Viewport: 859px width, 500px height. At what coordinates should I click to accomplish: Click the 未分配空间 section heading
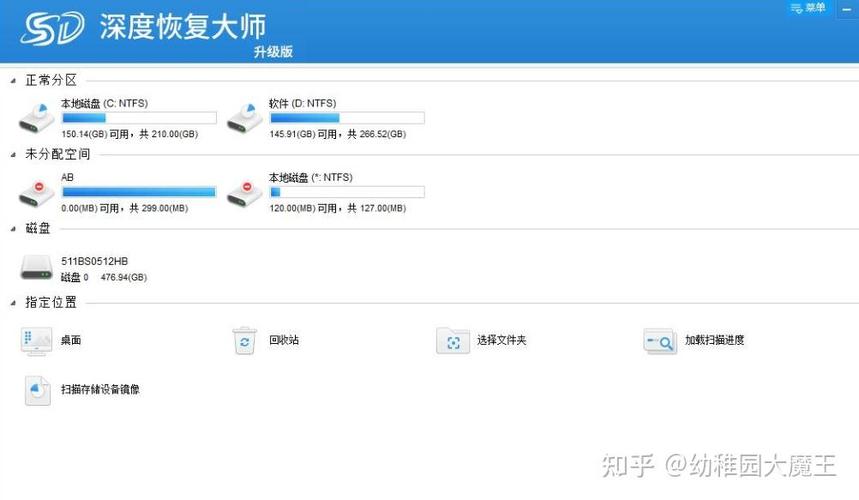point(58,154)
